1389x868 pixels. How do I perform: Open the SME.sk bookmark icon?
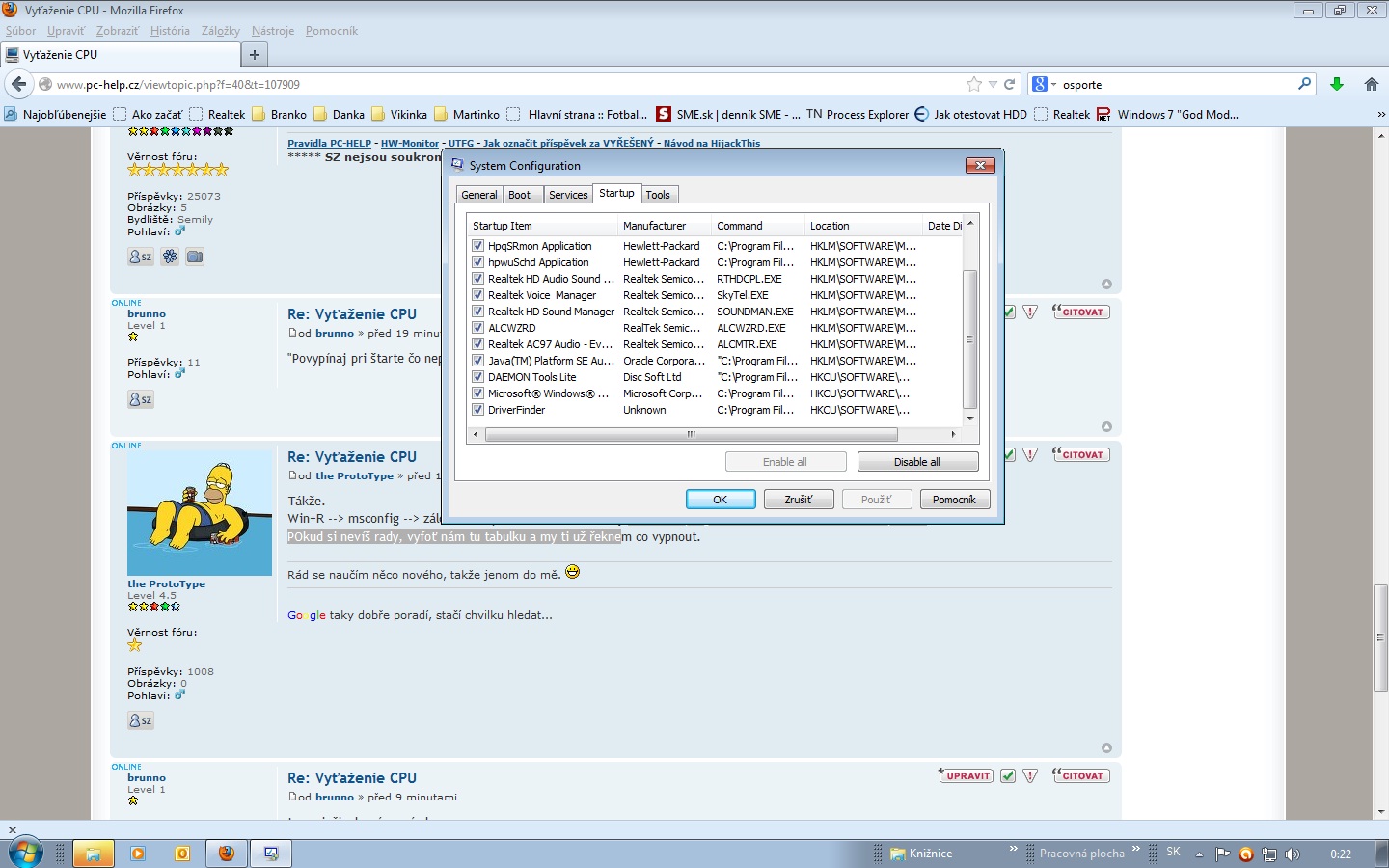tap(664, 114)
